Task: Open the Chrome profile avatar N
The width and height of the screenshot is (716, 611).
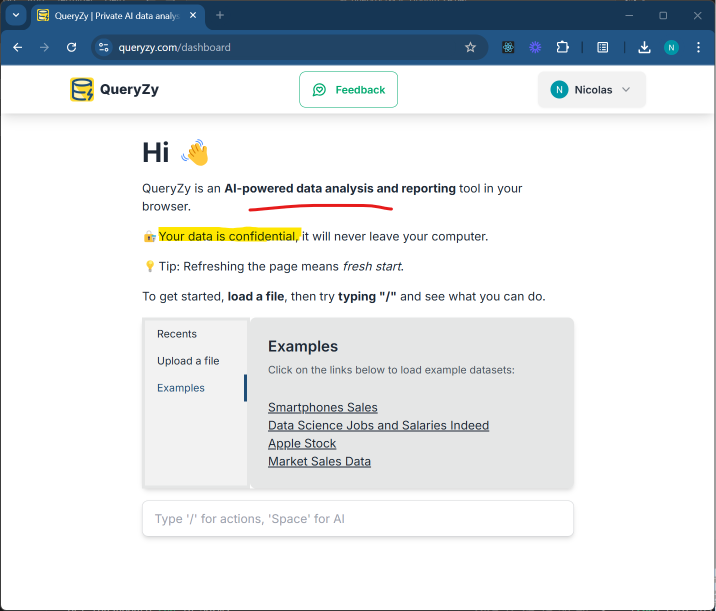Action: pyautogui.click(x=671, y=47)
